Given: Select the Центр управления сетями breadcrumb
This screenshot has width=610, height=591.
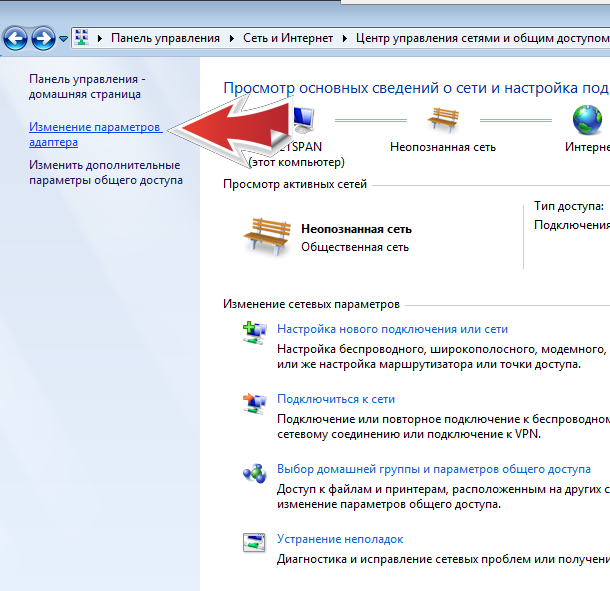Looking at the screenshot, I should 482,38.
